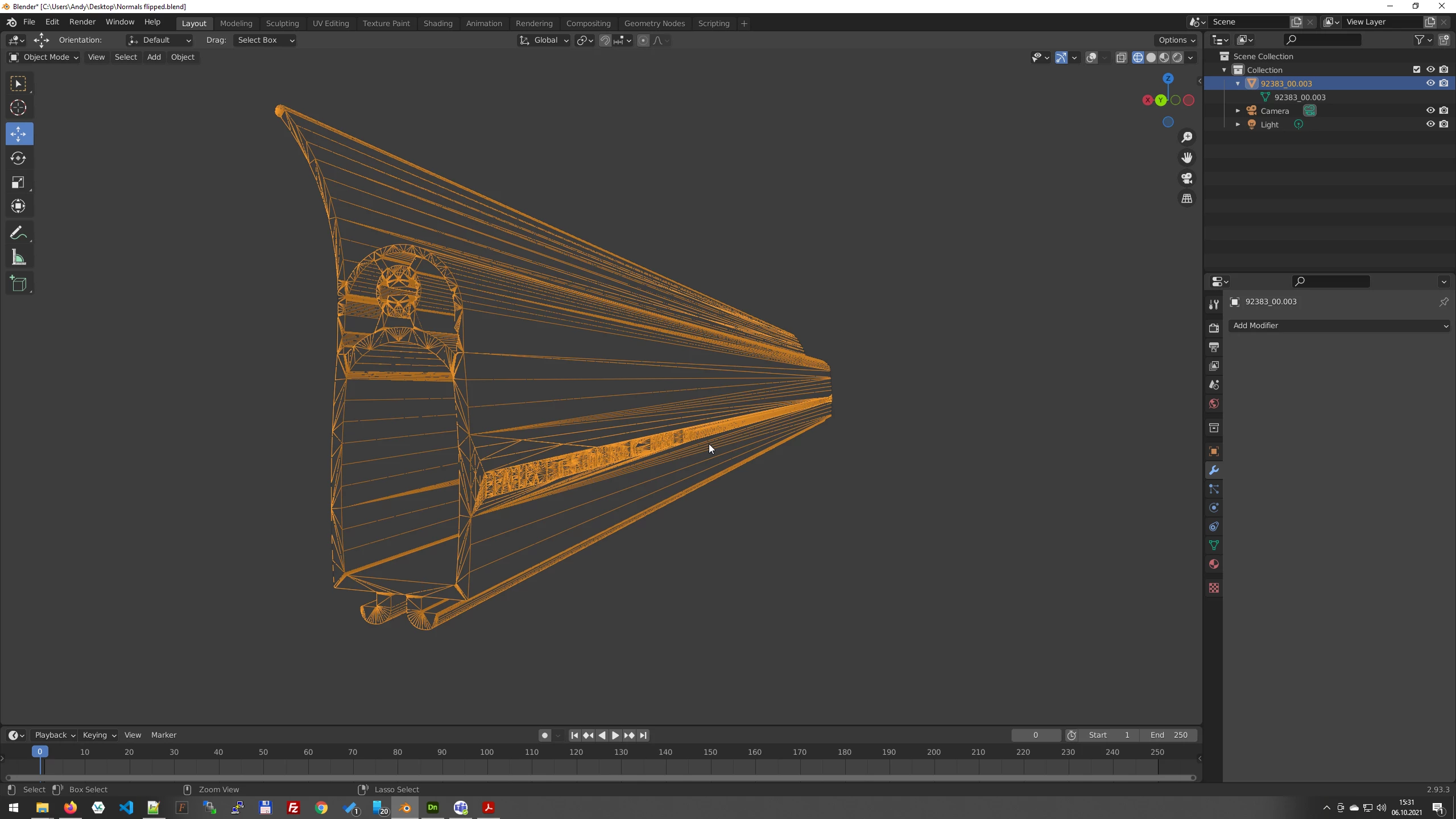The width and height of the screenshot is (1456, 819).
Task: Activate the Measure tool
Action: [x=18, y=258]
